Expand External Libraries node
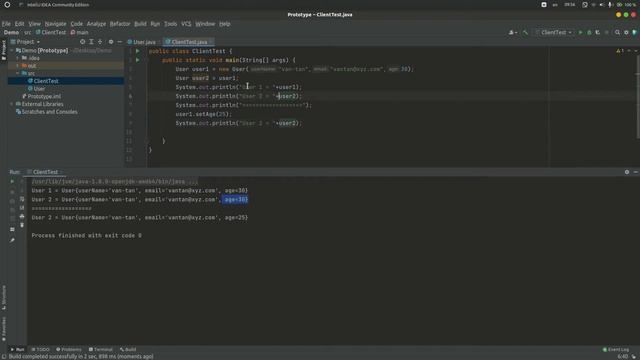The image size is (640, 360). pos(12,104)
